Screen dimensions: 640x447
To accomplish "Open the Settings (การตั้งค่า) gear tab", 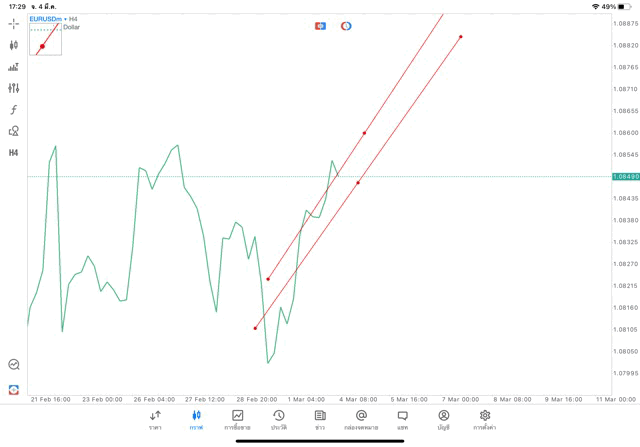I will pyautogui.click(x=485, y=419).
